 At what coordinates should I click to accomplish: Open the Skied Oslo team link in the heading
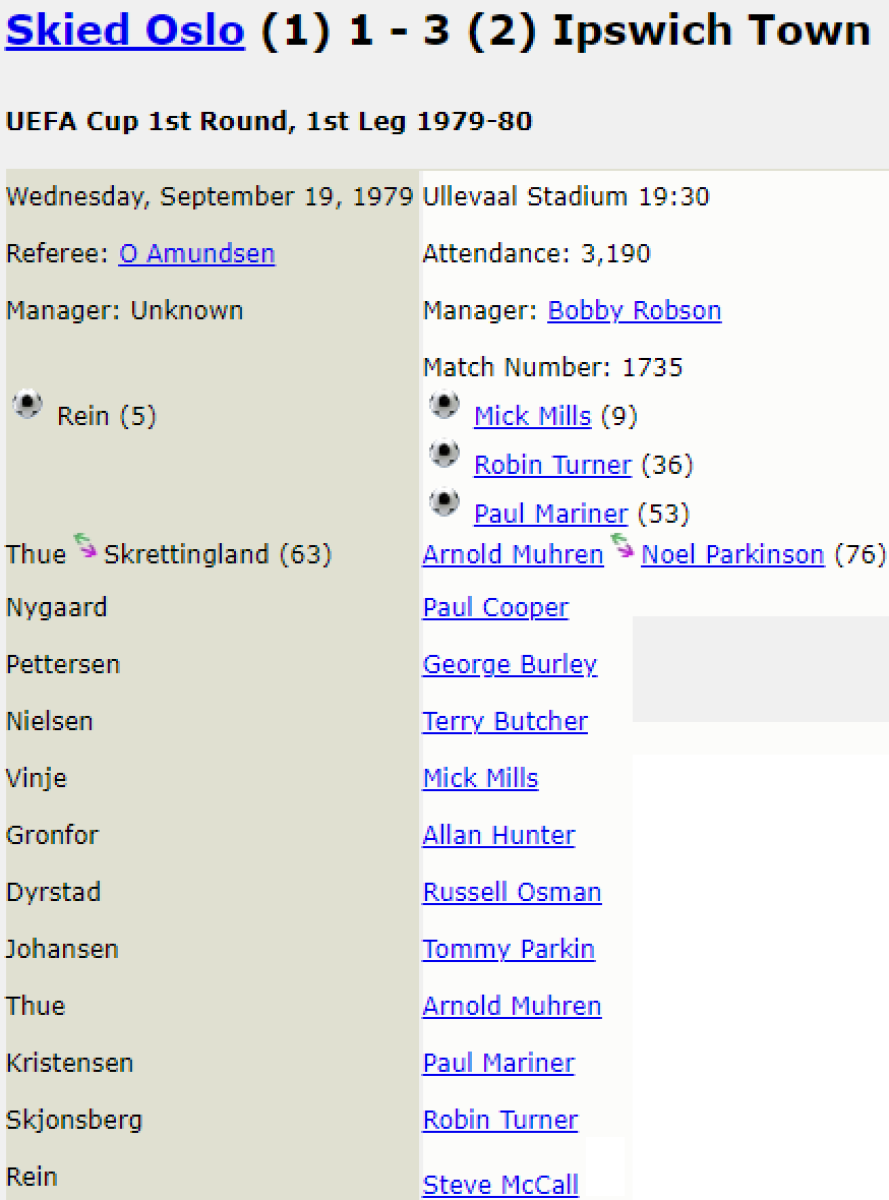[x=125, y=32]
